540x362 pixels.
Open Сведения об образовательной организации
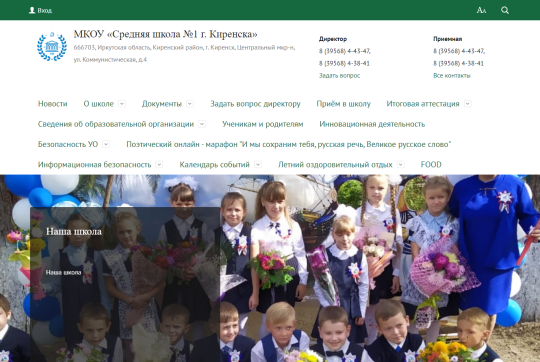point(116,124)
